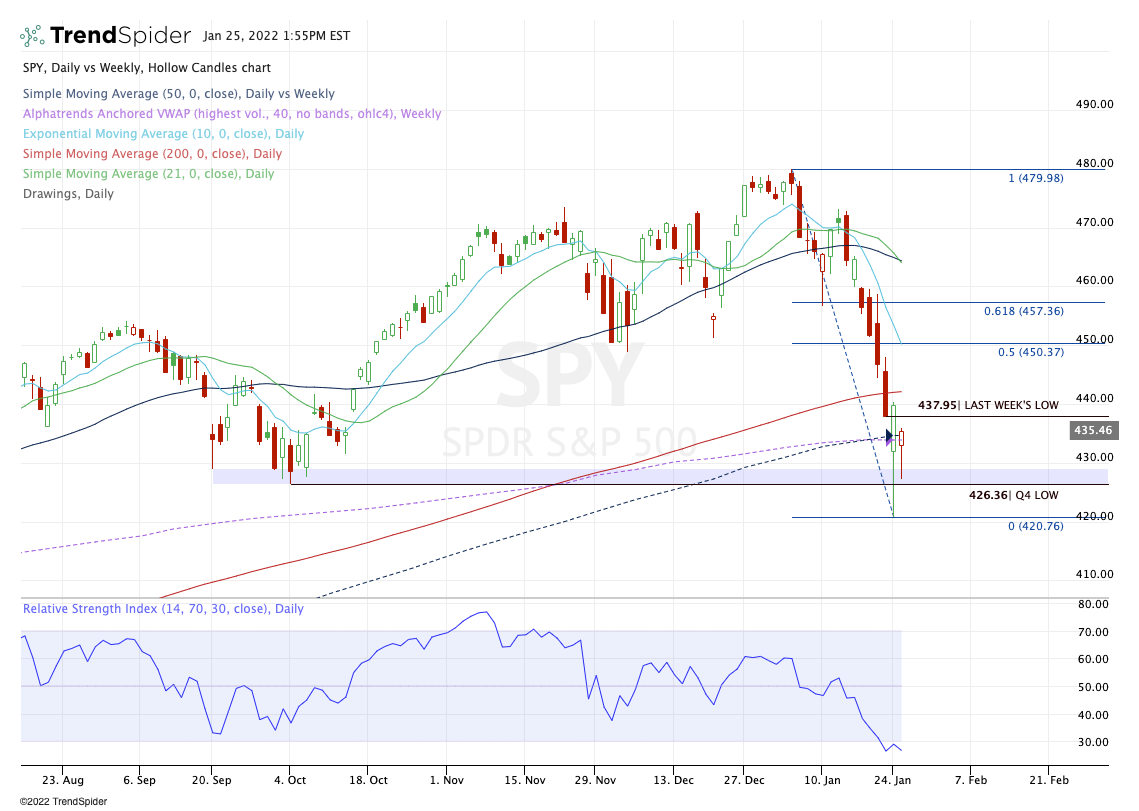This screenshot has height=811, width=1139.
Task: Click the Fibonacci 0.618 (457.36) level label
Action: tap(1024, 311)
